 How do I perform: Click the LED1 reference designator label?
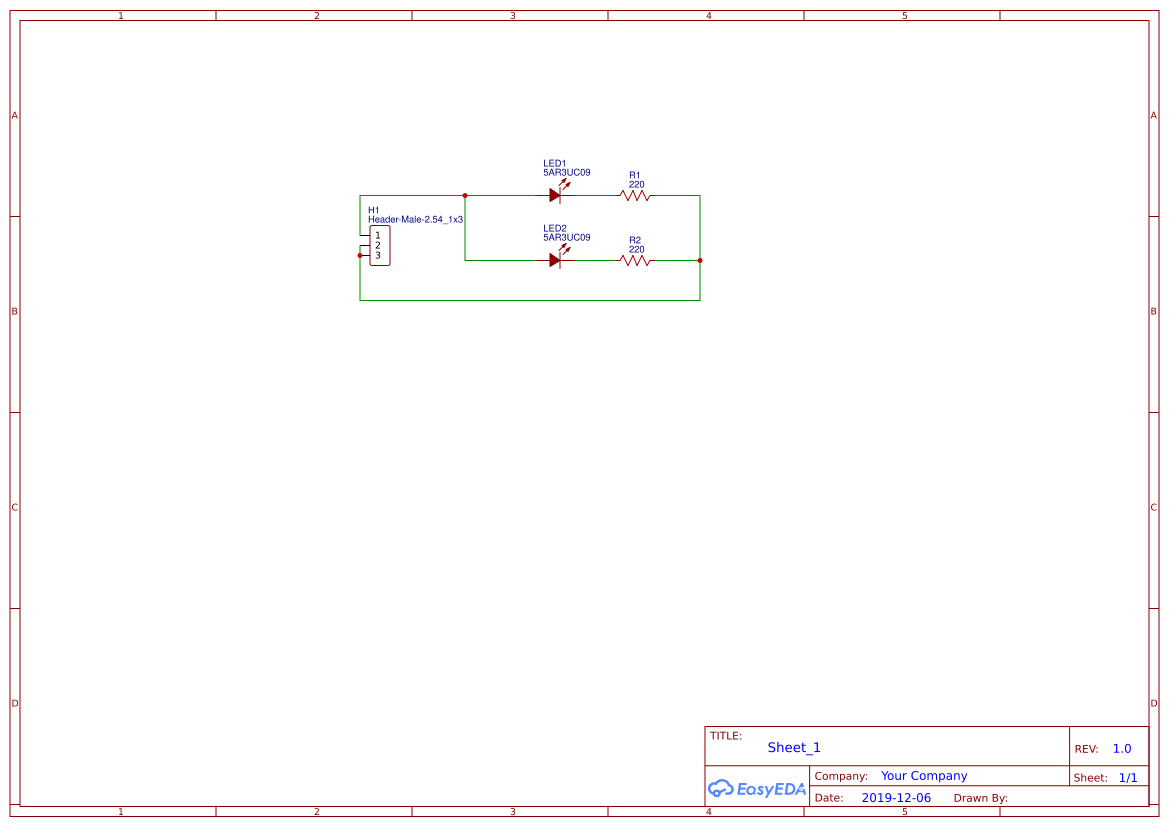point(554,163)
